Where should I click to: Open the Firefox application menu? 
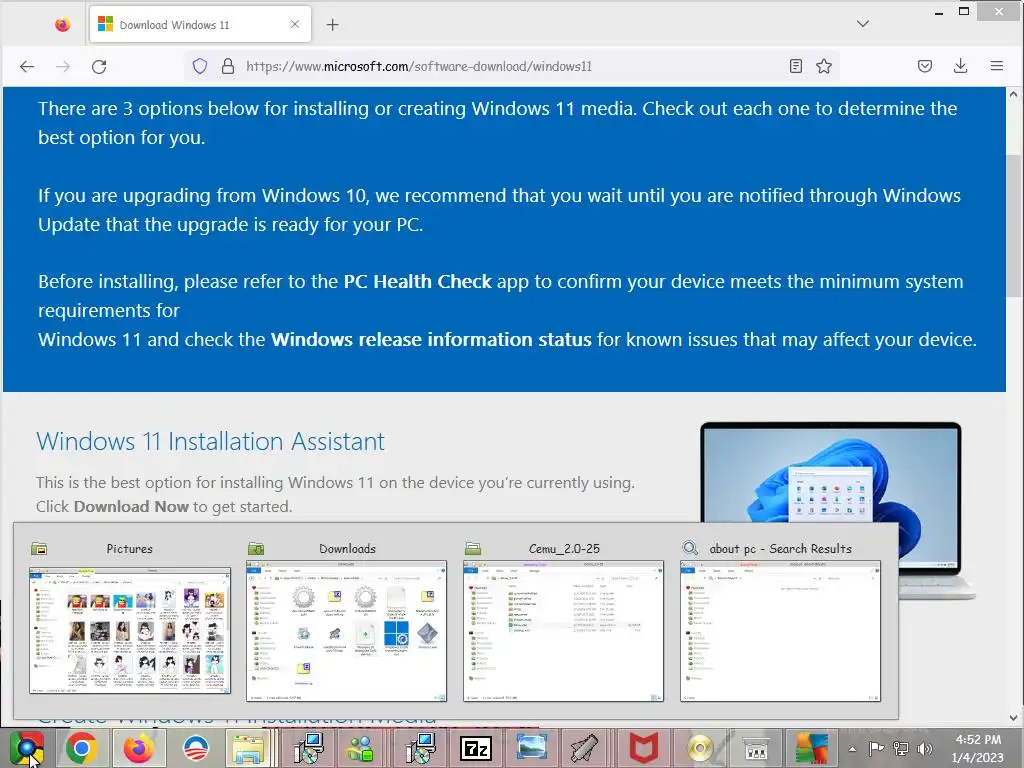(996, 66)
